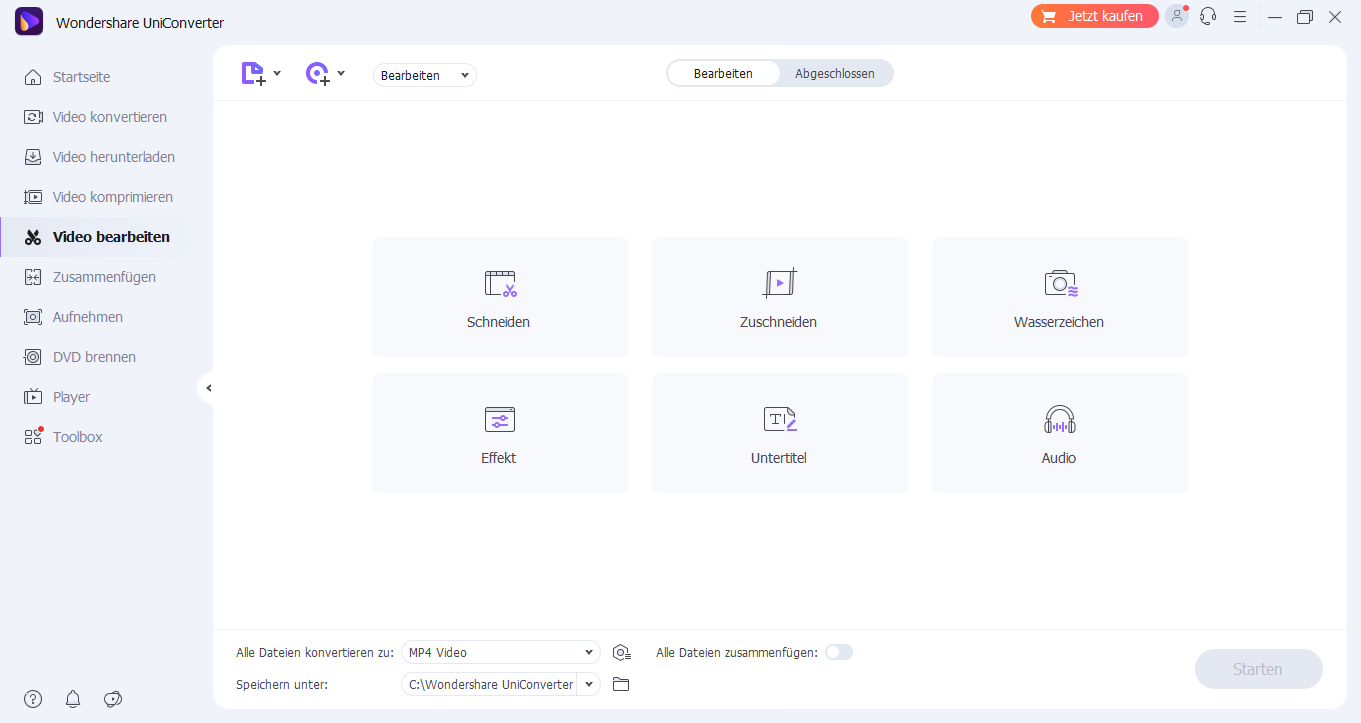Open the user account icon
1361x723 pixels.
coord(1177,16)
